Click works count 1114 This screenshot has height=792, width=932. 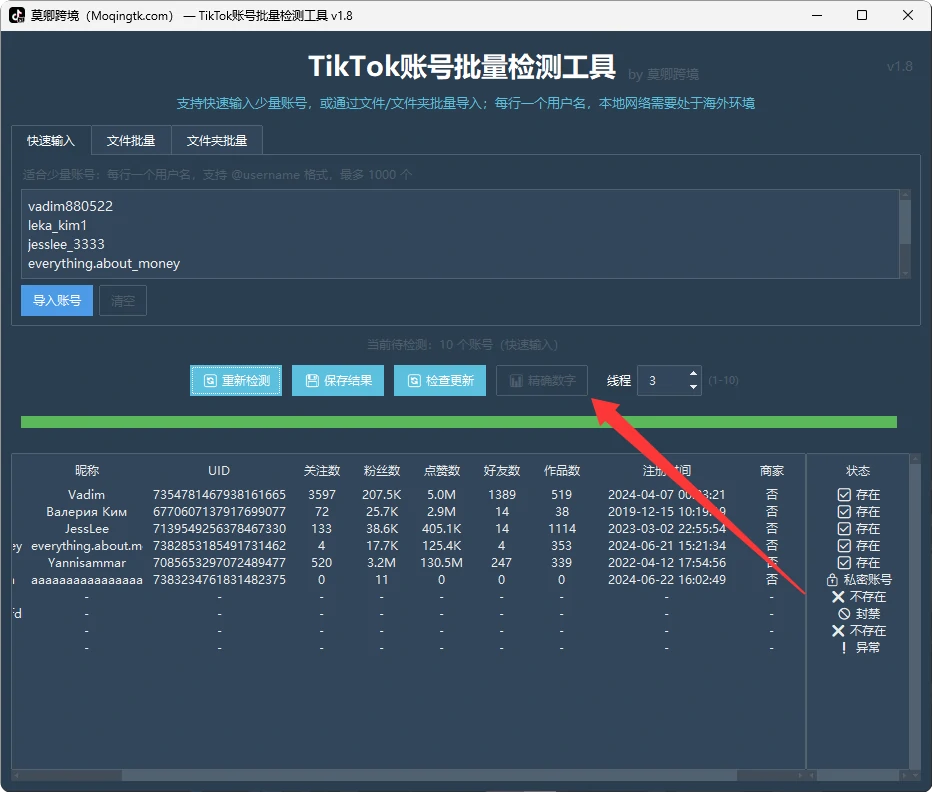click(x=562, y=529)
